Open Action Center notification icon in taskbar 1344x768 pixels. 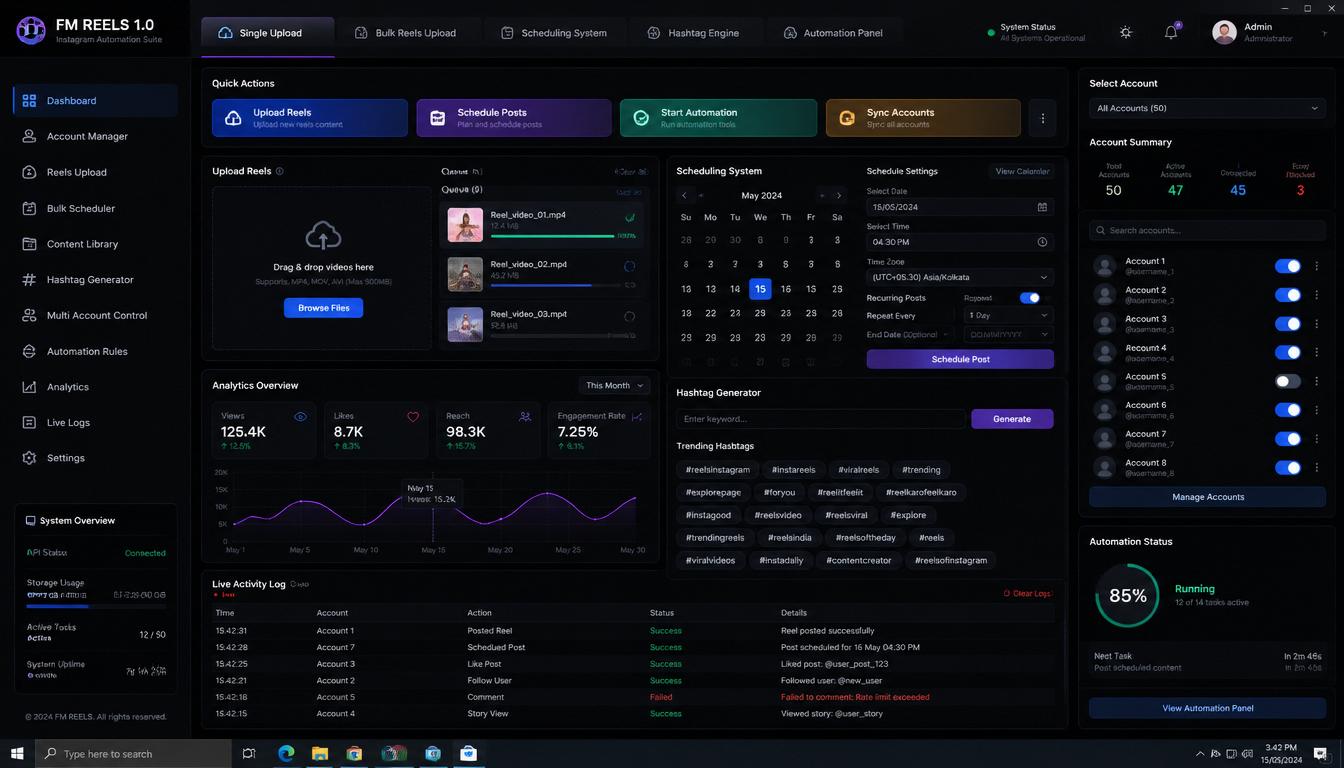pos(1321,753)
